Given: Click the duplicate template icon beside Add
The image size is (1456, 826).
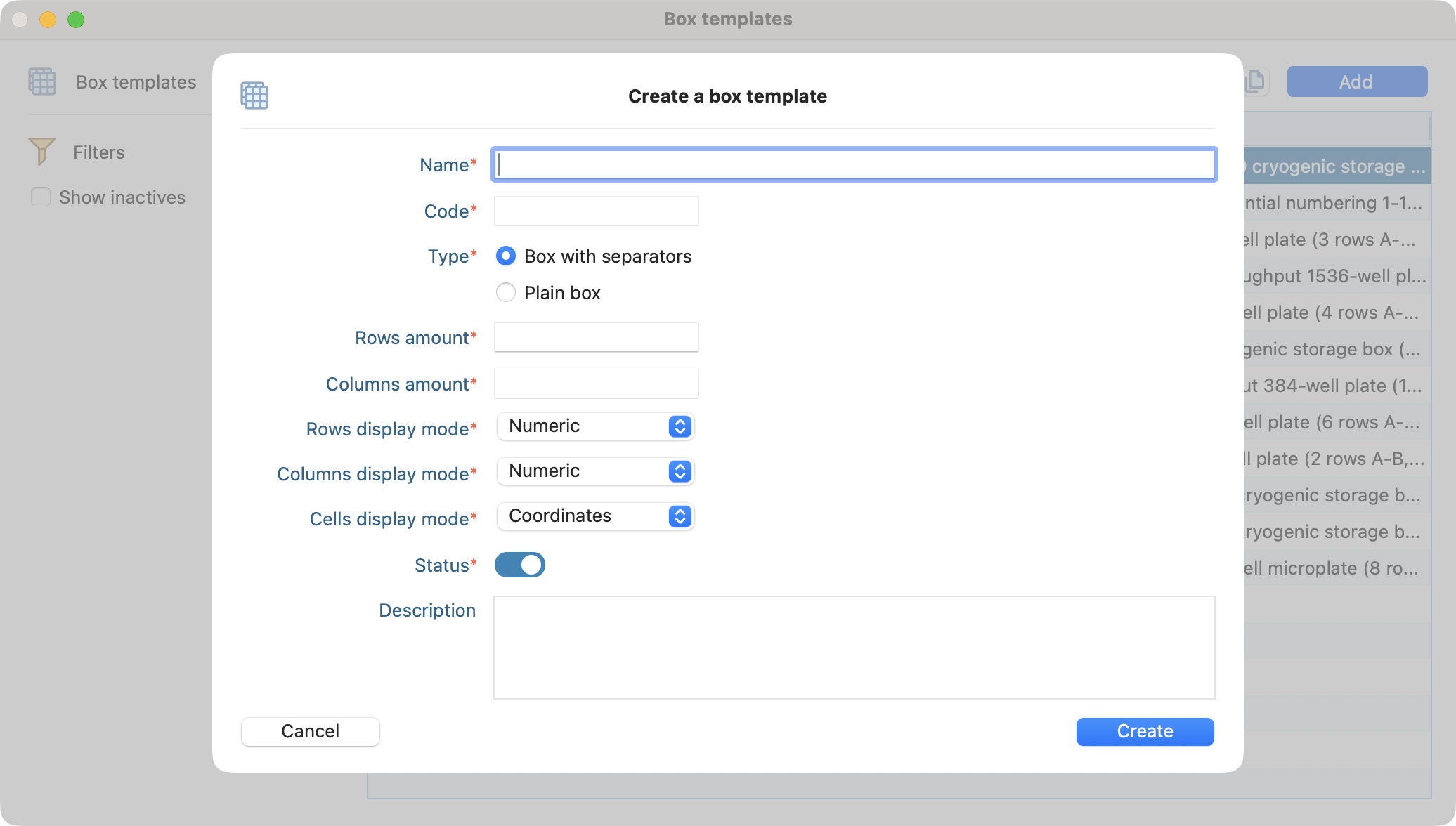Looking at the screenshot, I should [1255, 81].
